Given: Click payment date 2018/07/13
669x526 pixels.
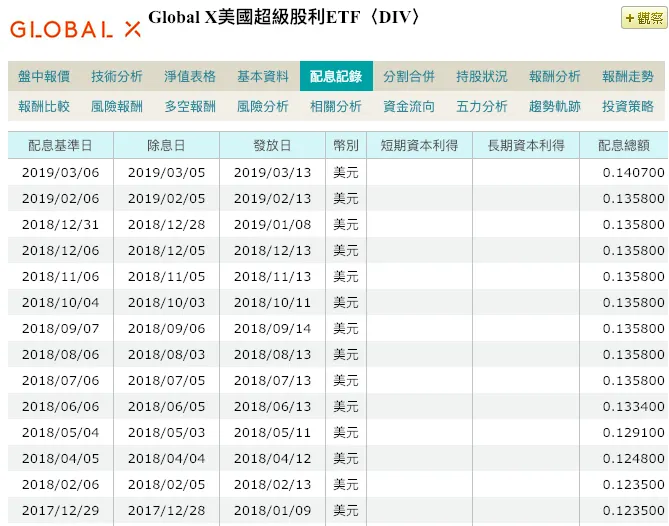Looking at the screenshot, I should (272, 381).
